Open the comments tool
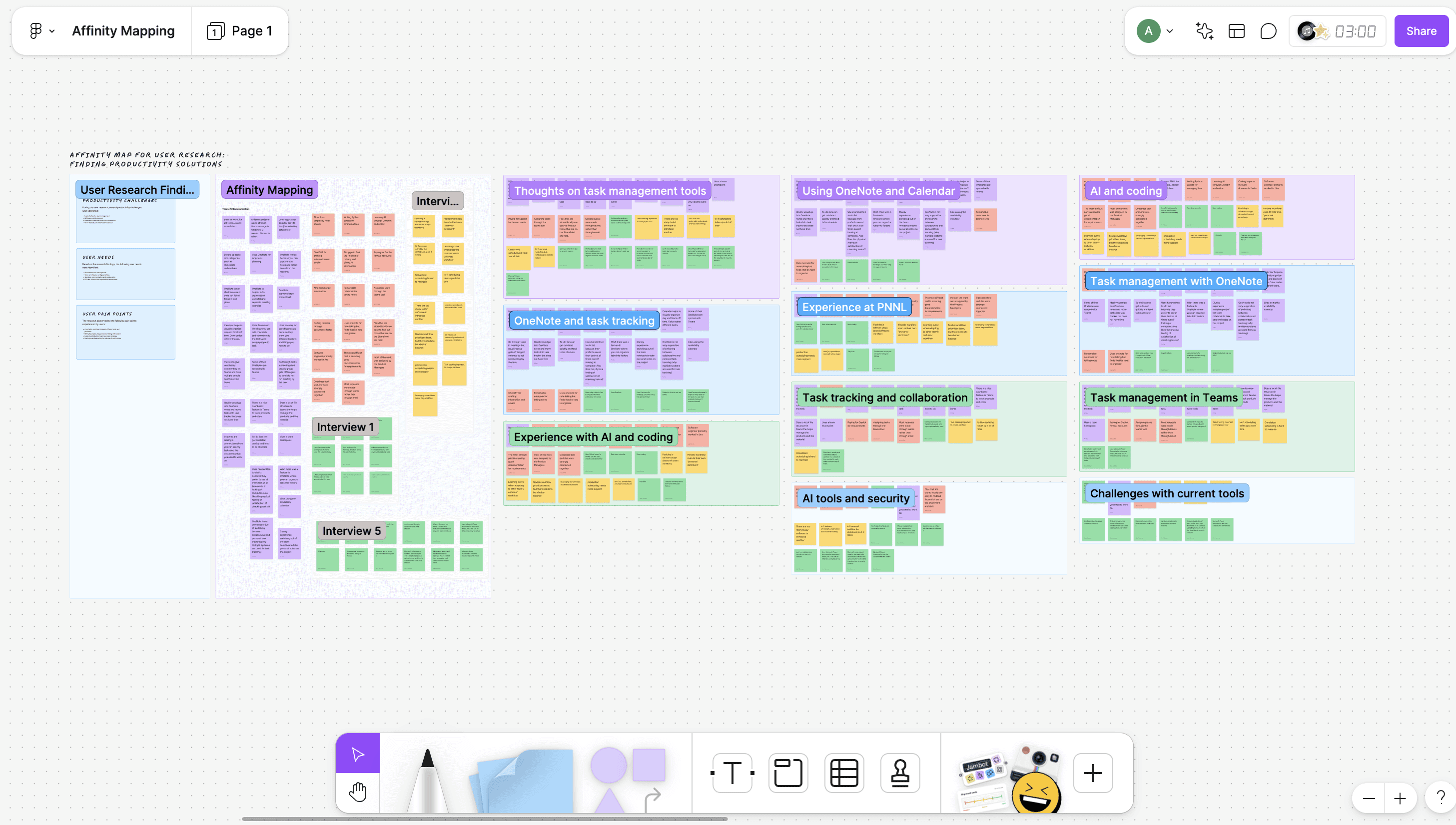Viewport: 1456px width, 825px height. (1269, 30)
